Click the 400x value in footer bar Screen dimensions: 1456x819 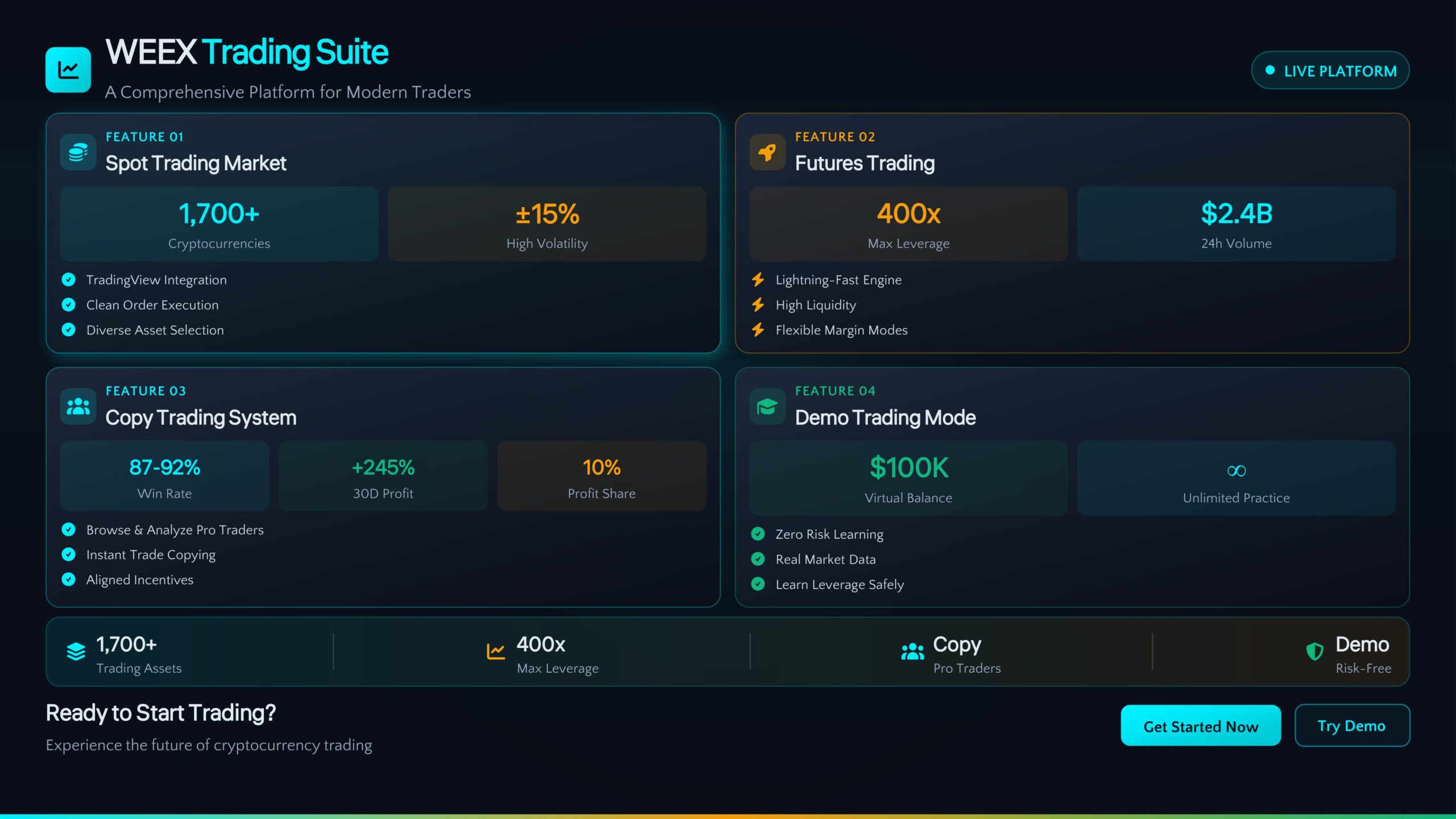541,644
